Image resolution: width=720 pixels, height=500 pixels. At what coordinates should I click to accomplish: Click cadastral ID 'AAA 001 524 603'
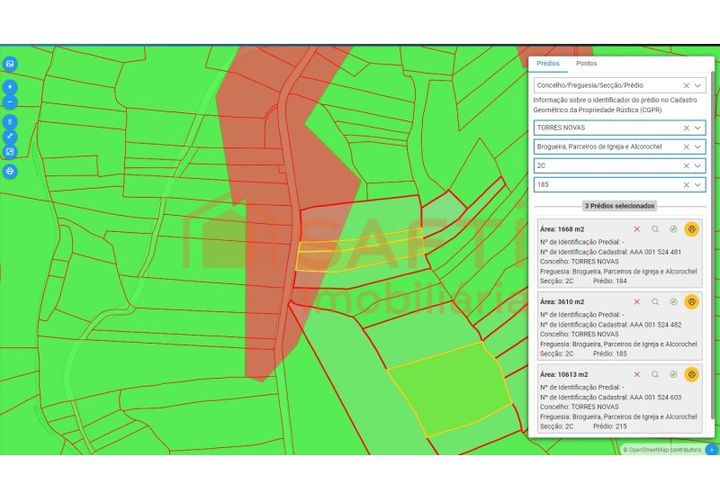click(655, 397)
